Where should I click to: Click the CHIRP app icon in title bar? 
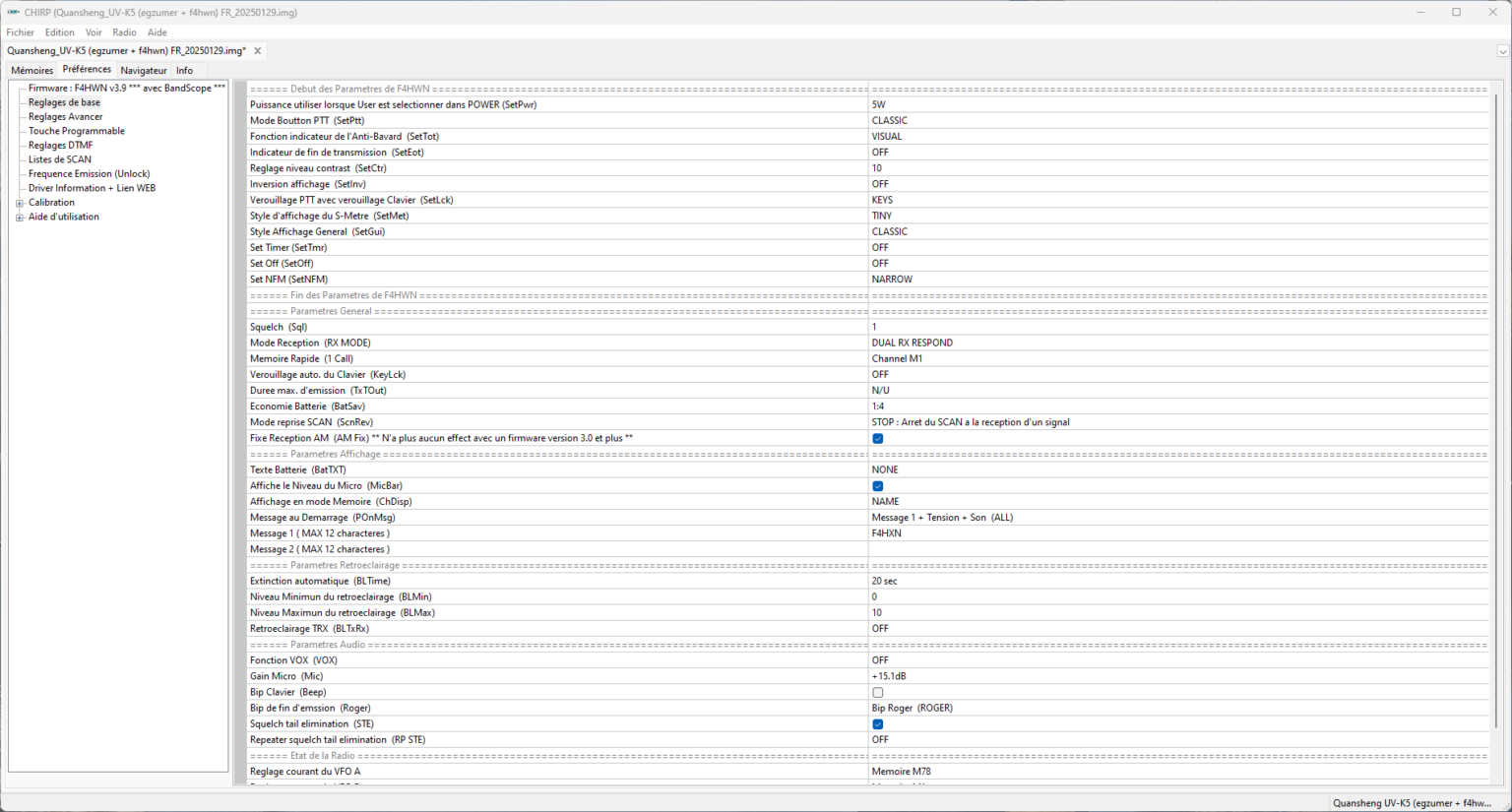click(13, 13)
